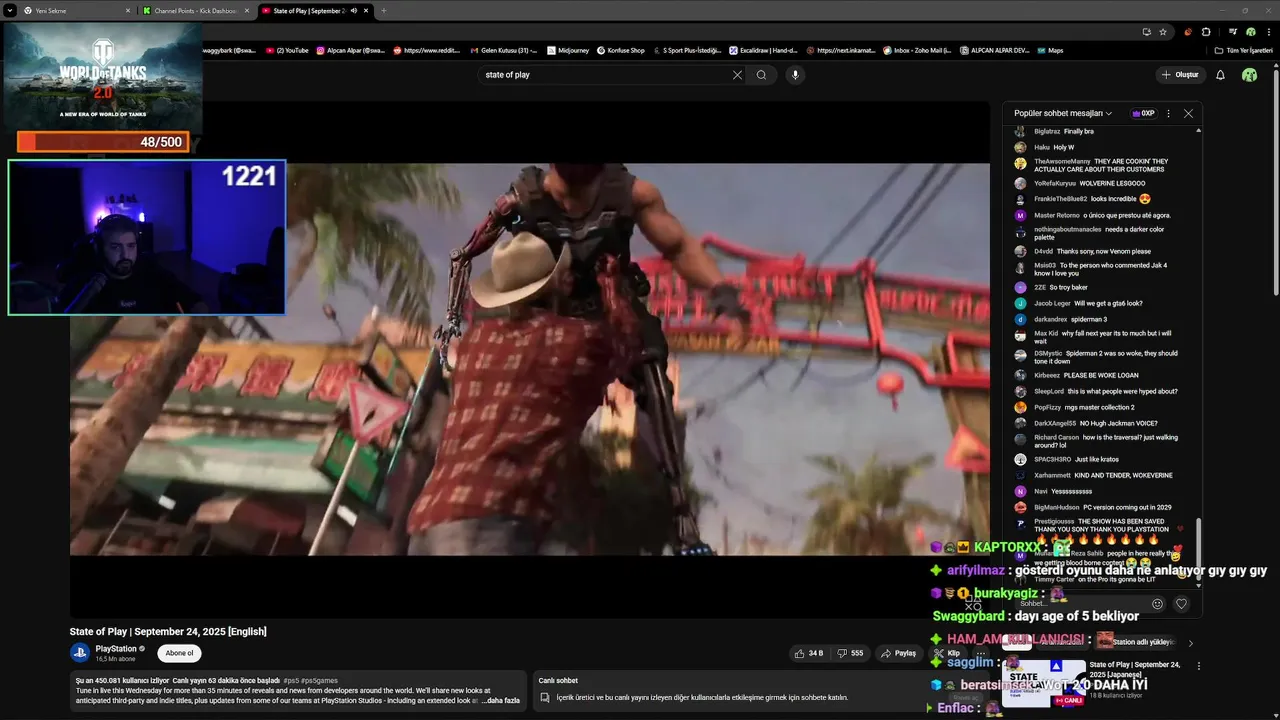Open the #ps5games hashtag link
Image resolution: width=1280 pixels, height=720 pixels.
[x=319, y=681]
